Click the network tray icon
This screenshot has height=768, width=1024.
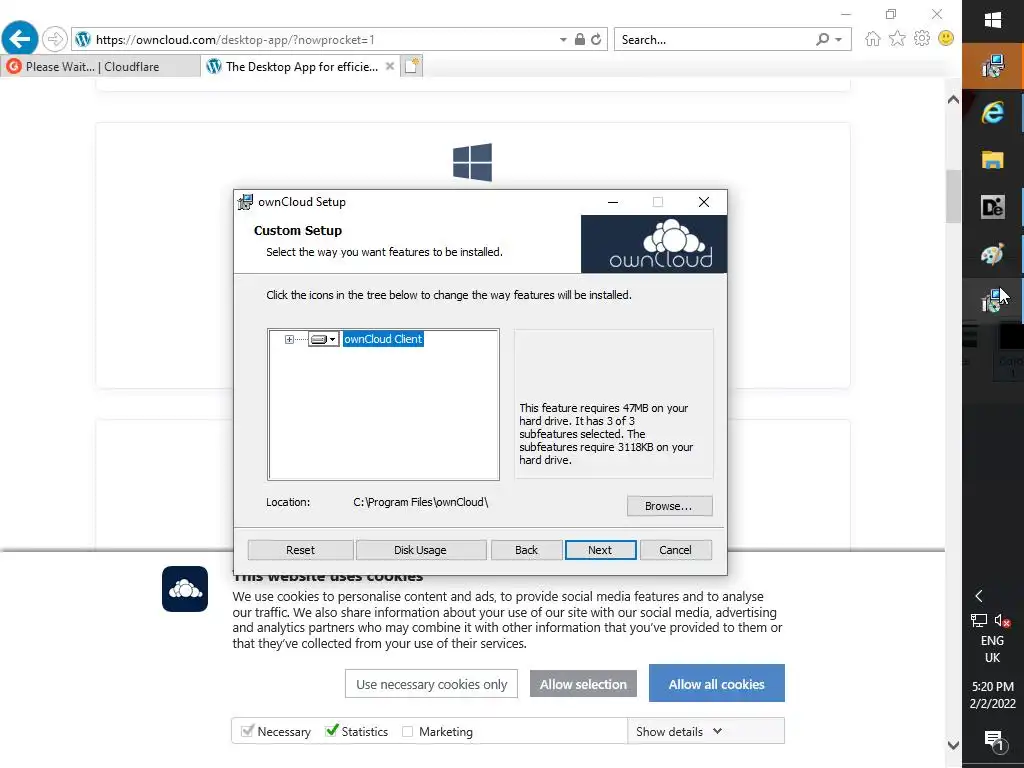pyautogui.click(x=979, y=620)
